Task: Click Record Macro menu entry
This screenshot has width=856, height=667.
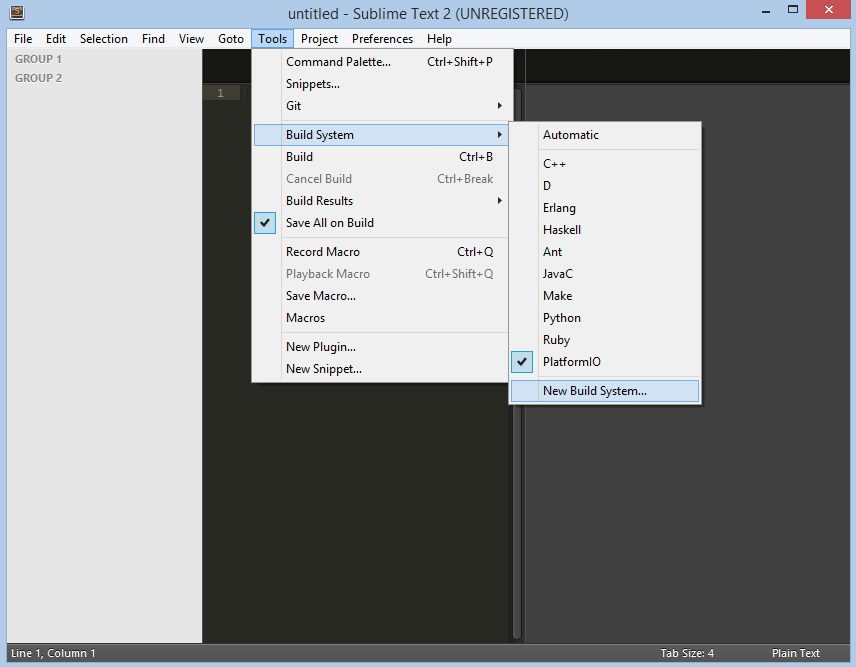Action: (381, 252)
